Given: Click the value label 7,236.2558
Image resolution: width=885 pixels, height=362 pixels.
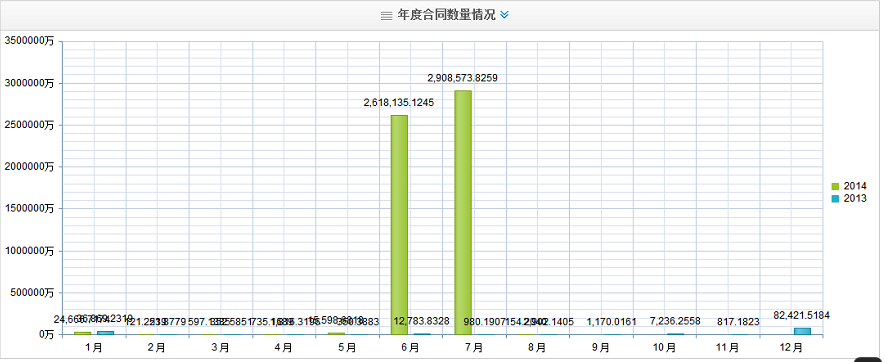Looking at the screenshot, I should pos(675,321).
